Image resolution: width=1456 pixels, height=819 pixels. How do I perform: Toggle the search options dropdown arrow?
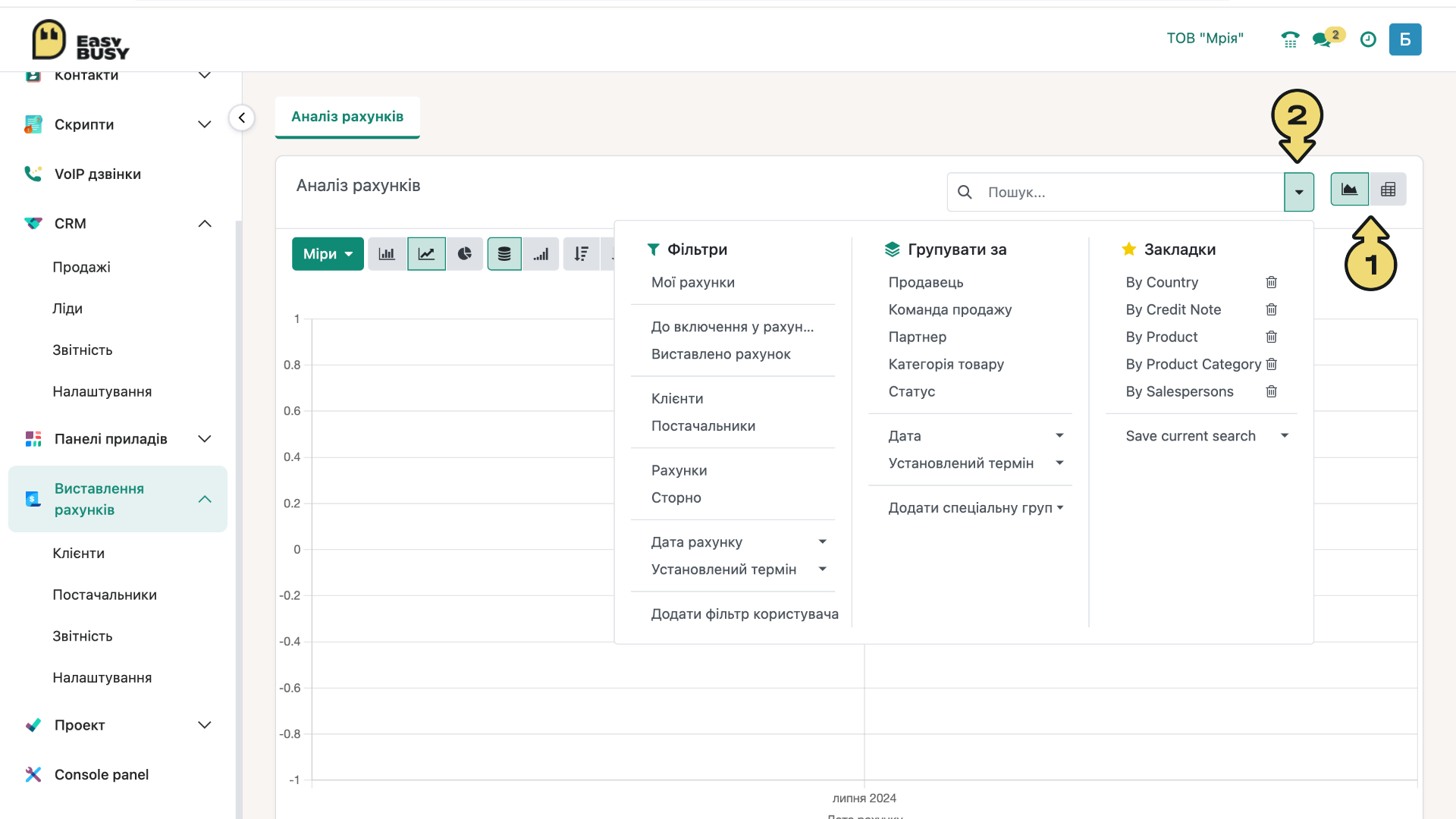[1299, 193]
